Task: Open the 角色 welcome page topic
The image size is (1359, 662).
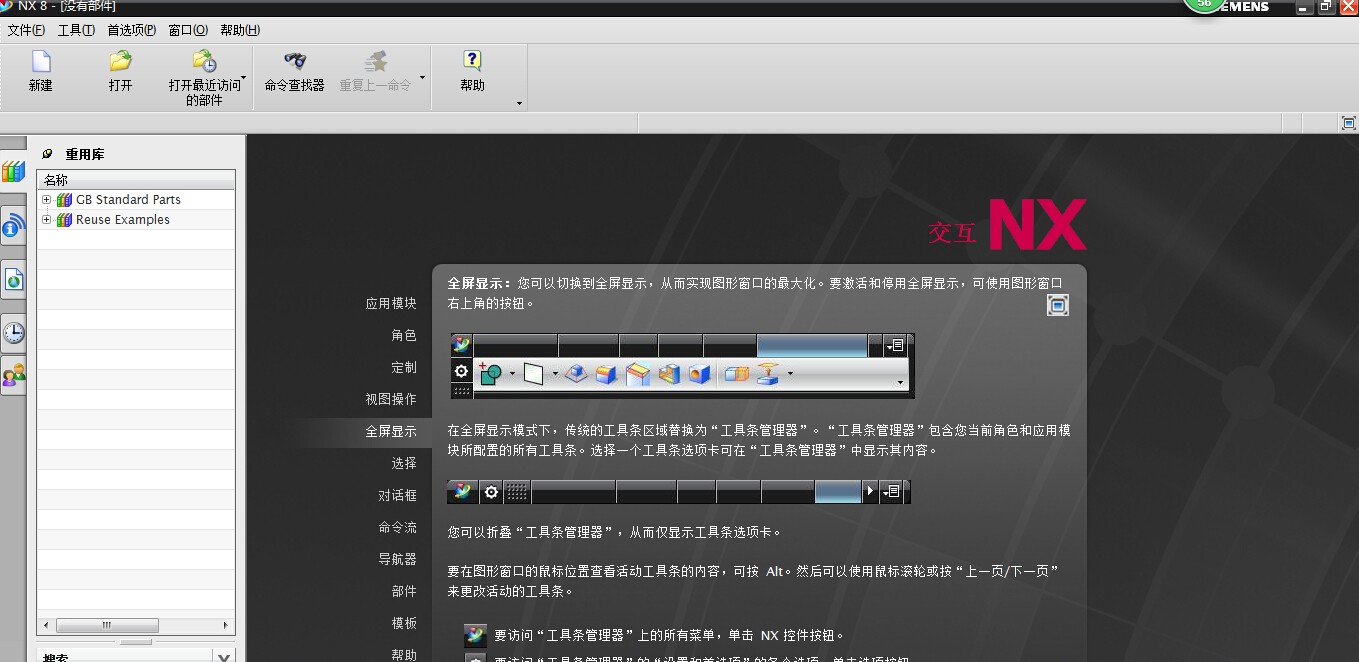Action: [x=404, y=335]
